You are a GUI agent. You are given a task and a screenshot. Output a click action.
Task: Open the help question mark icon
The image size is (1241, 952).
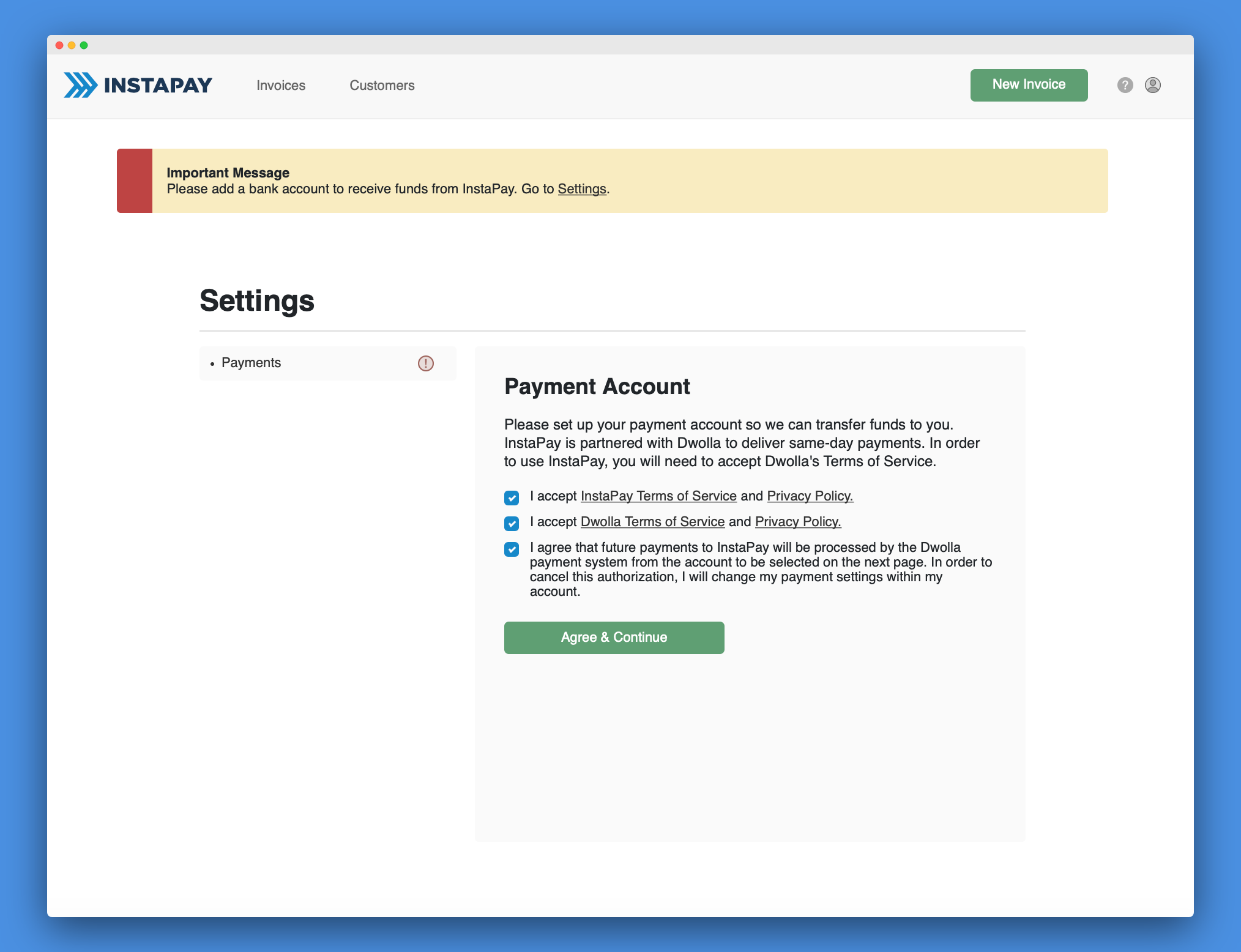point(1125,85)
